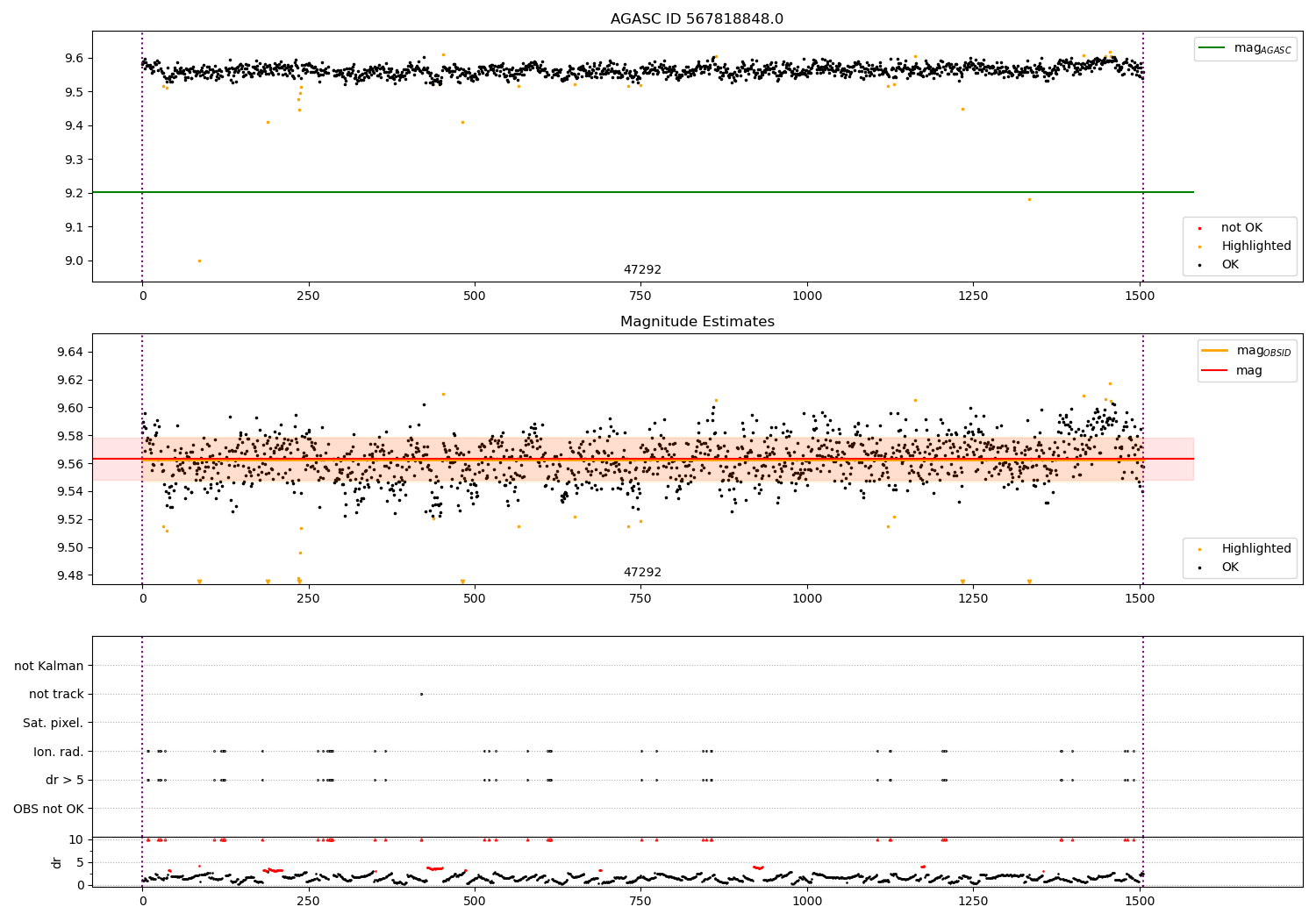
Task: Select the mag OBSID legend entry
Action: (1247, 351)
